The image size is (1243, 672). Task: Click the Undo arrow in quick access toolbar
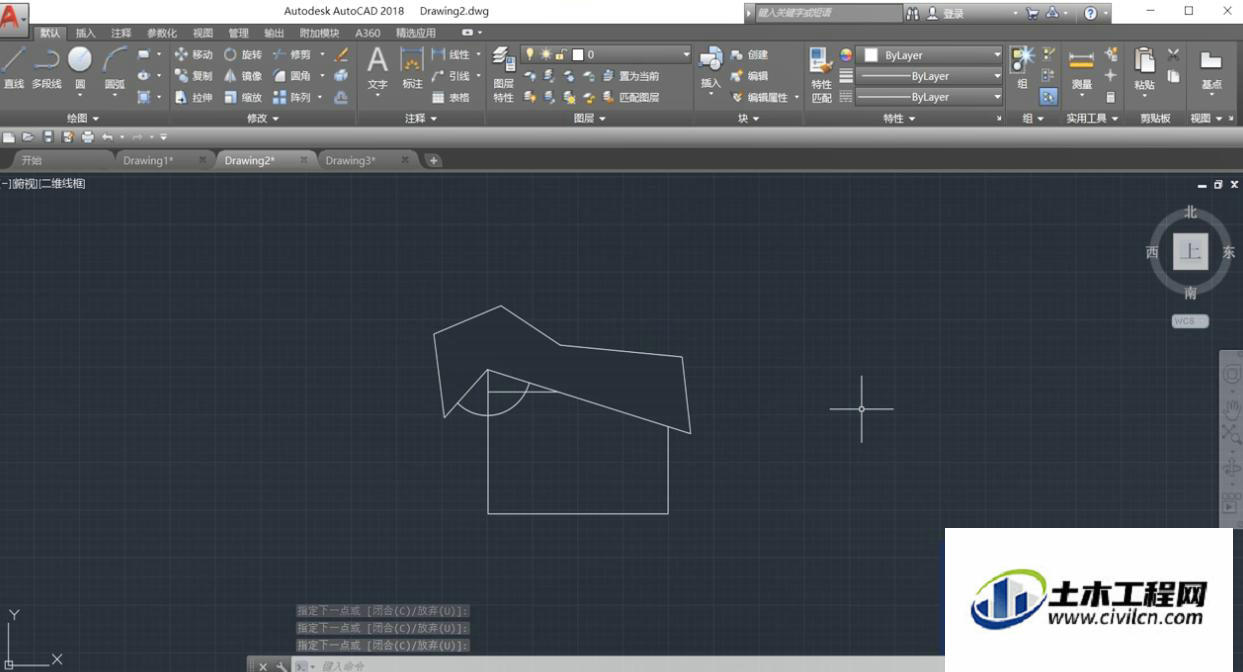[x=107, y=137]
